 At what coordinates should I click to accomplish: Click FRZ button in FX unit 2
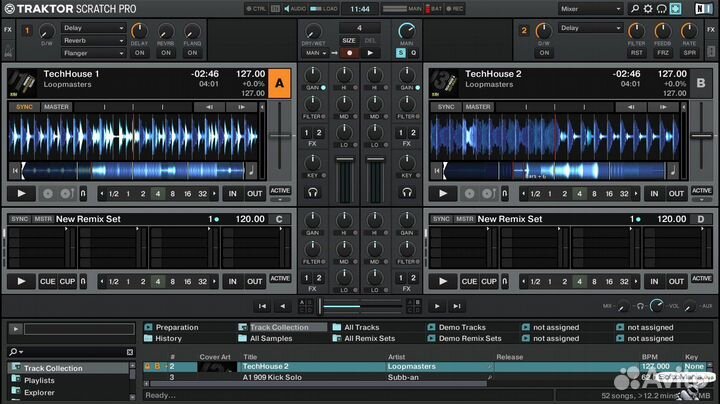click(x=663, y=53)
